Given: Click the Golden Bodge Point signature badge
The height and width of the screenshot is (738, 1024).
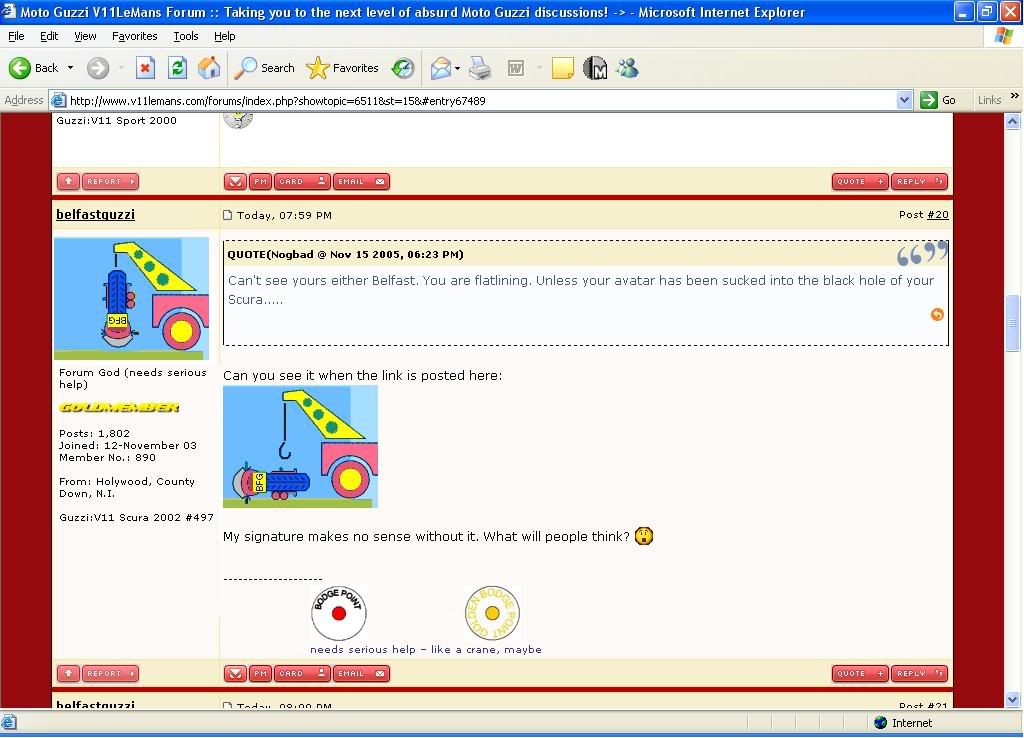Looking at the screenshot, I should (492, 613).
